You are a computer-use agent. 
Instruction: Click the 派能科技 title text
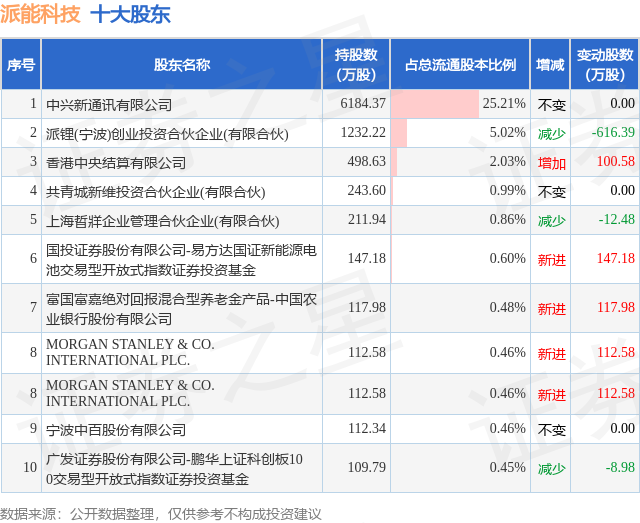click(40, 13)
